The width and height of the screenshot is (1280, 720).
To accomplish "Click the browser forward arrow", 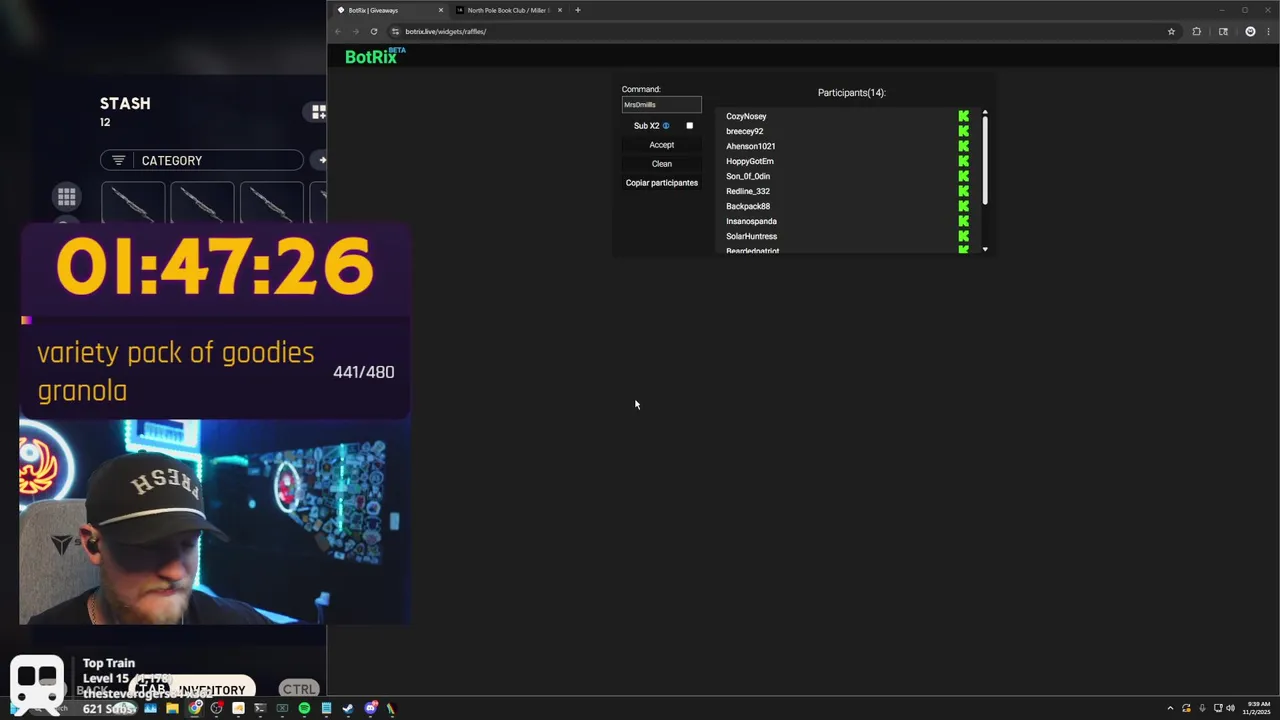I will pyautogui.click(x=355, y=31).
